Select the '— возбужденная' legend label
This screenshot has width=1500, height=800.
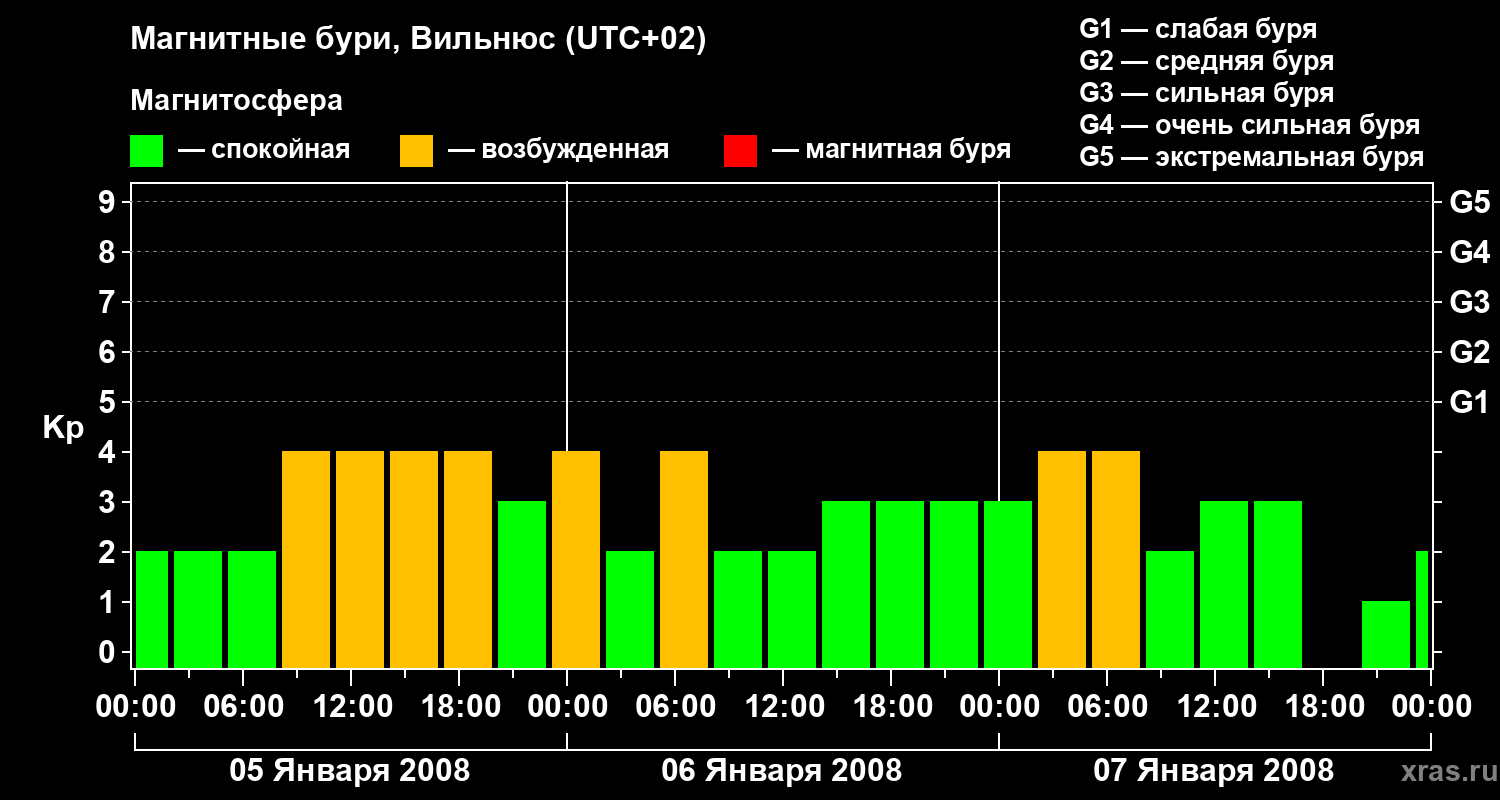pyautogui.click(x=558, y=150)
